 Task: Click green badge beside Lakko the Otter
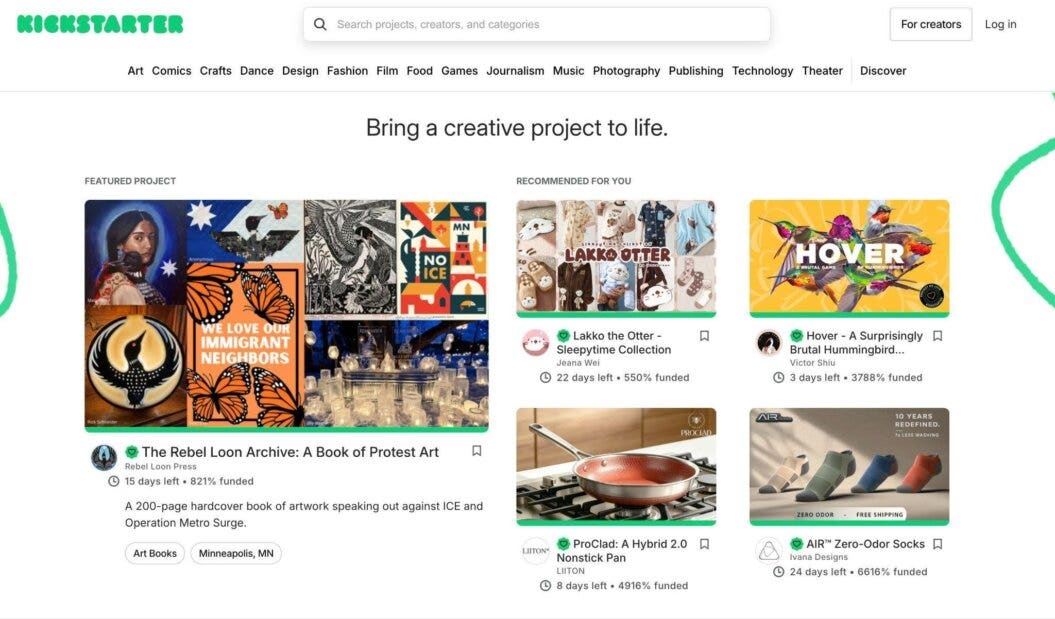[x=563, y=336]
